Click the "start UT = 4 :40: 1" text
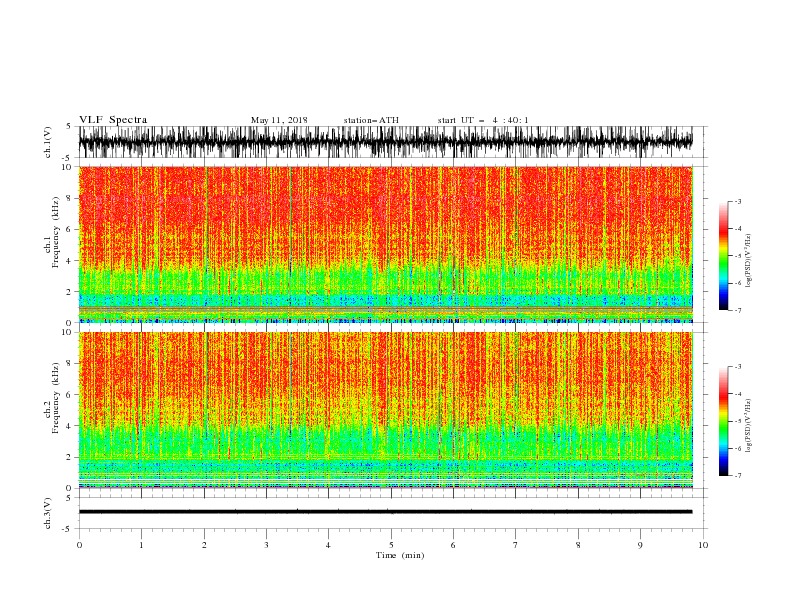The width and height of the screenshot is (792, 612). click(483, 120)
